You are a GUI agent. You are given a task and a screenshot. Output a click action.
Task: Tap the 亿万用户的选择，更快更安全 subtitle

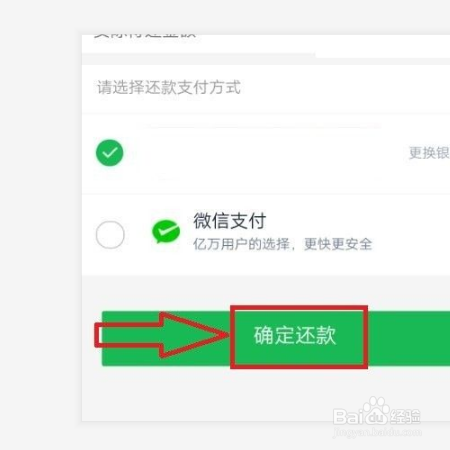coord(282,244)
